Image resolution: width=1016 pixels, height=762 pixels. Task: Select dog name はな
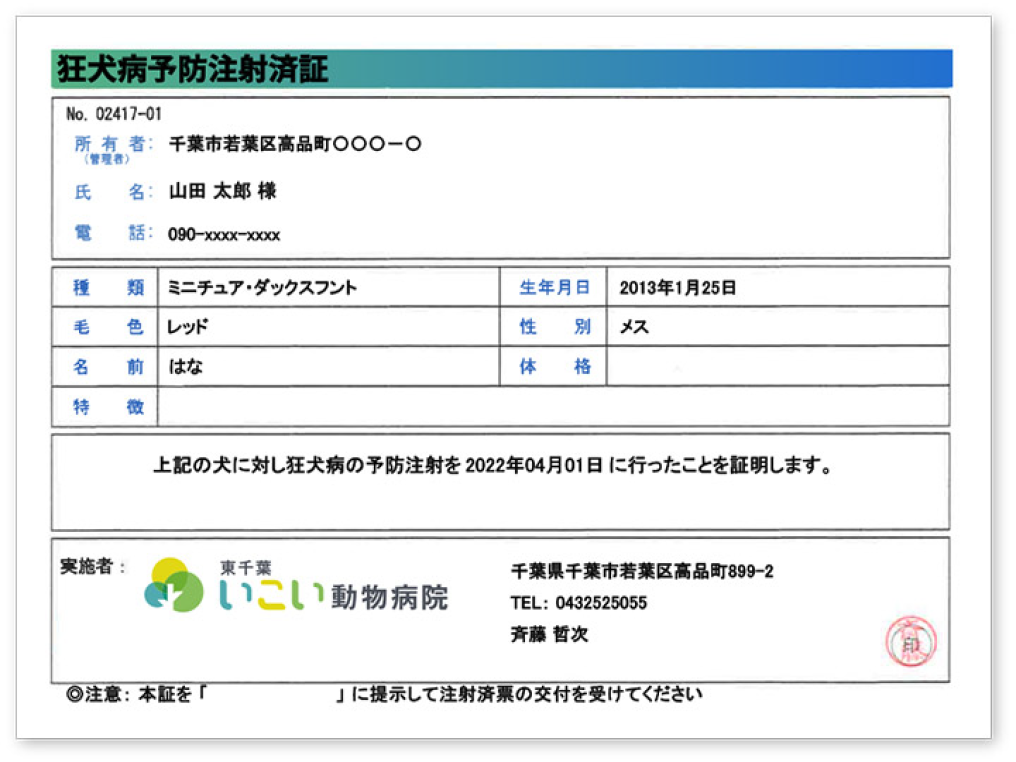185,367
